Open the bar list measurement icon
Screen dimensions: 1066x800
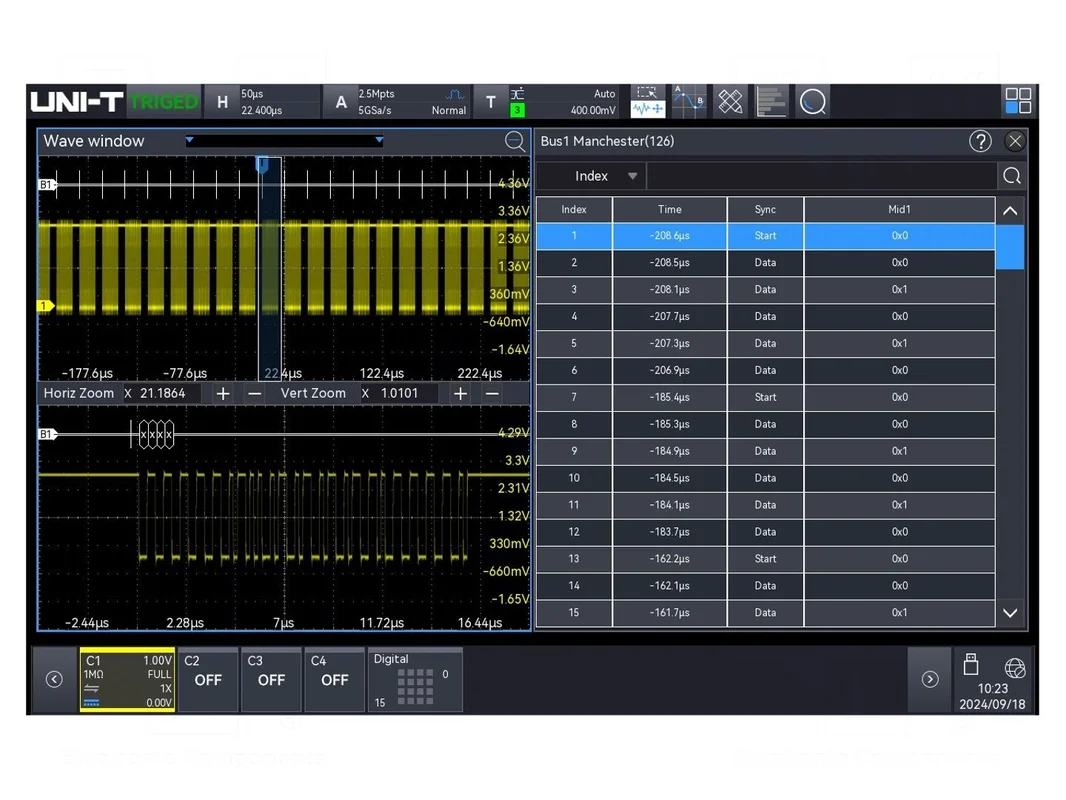pyautogui.click(x=771, y=102)
